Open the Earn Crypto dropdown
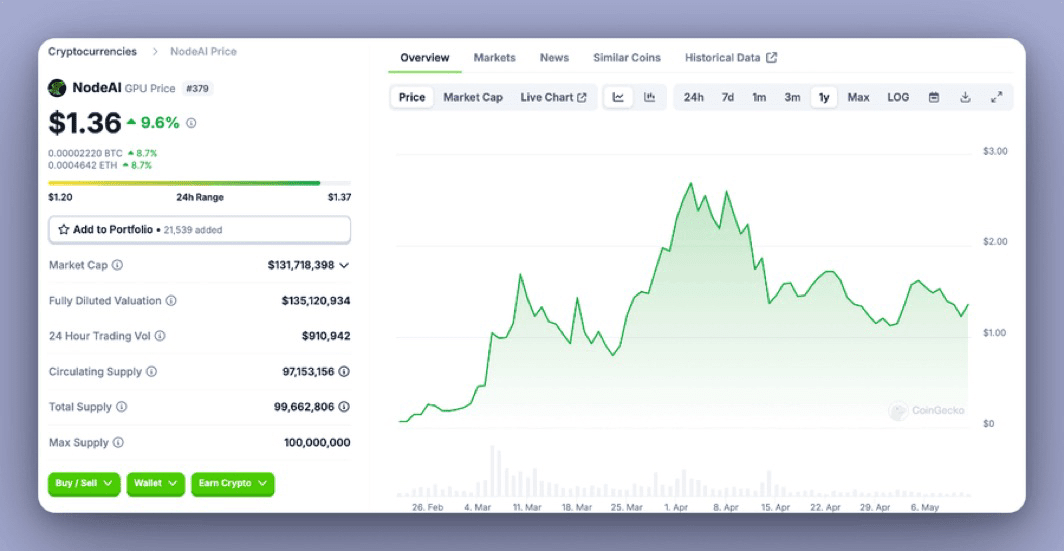 [x=233, y=483]
